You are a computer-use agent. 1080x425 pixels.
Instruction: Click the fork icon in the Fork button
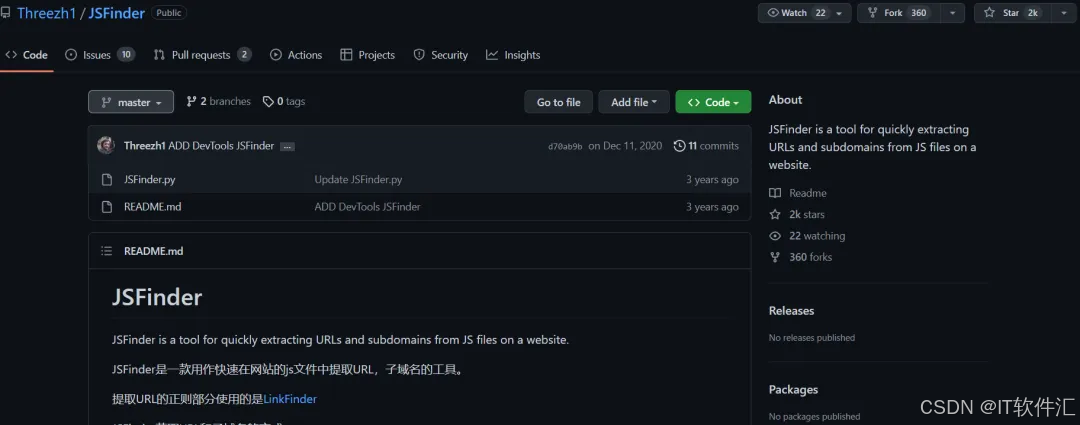coord(873,13)
